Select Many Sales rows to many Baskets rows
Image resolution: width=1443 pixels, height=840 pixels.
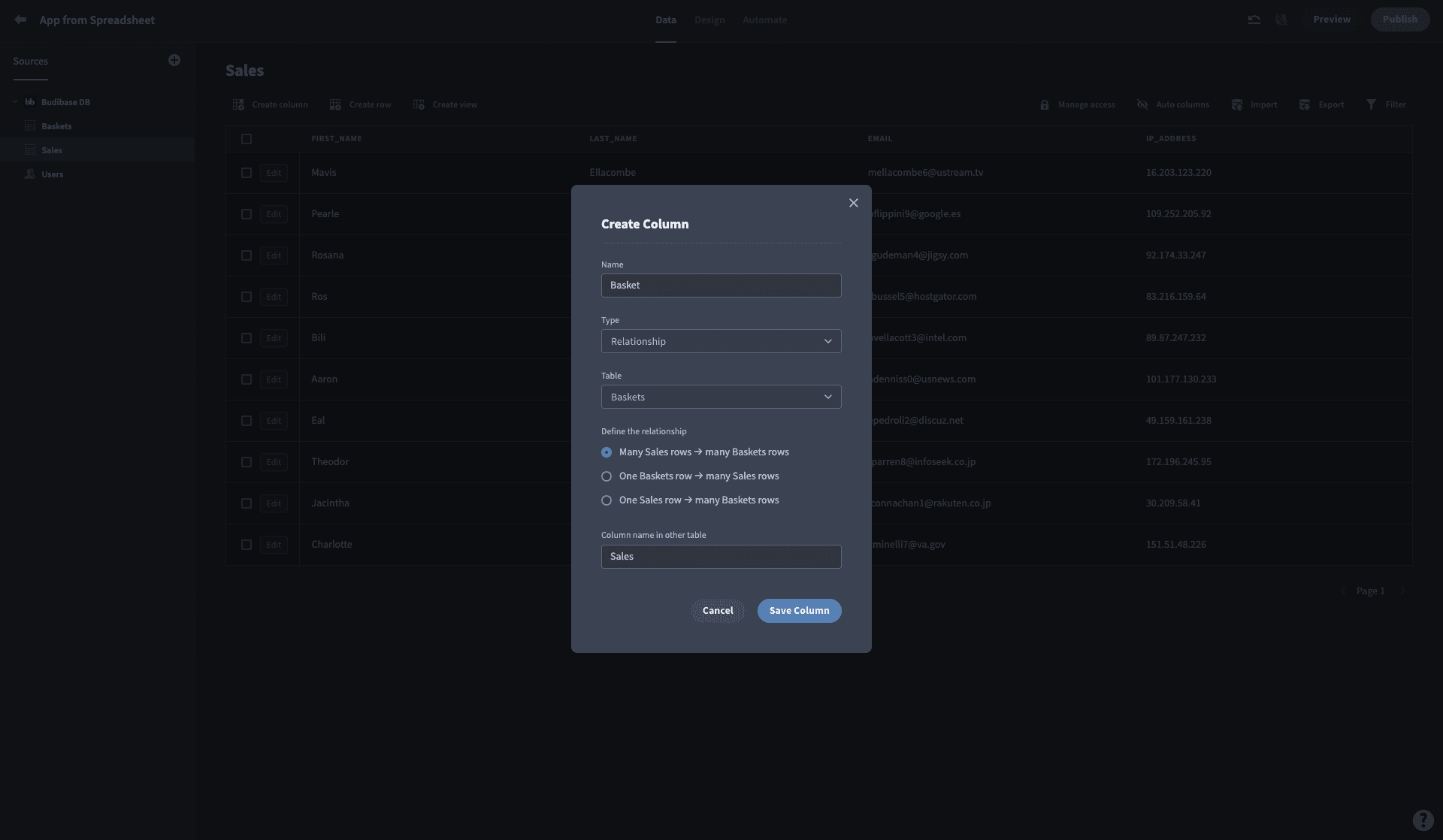[x=606, y=452]
